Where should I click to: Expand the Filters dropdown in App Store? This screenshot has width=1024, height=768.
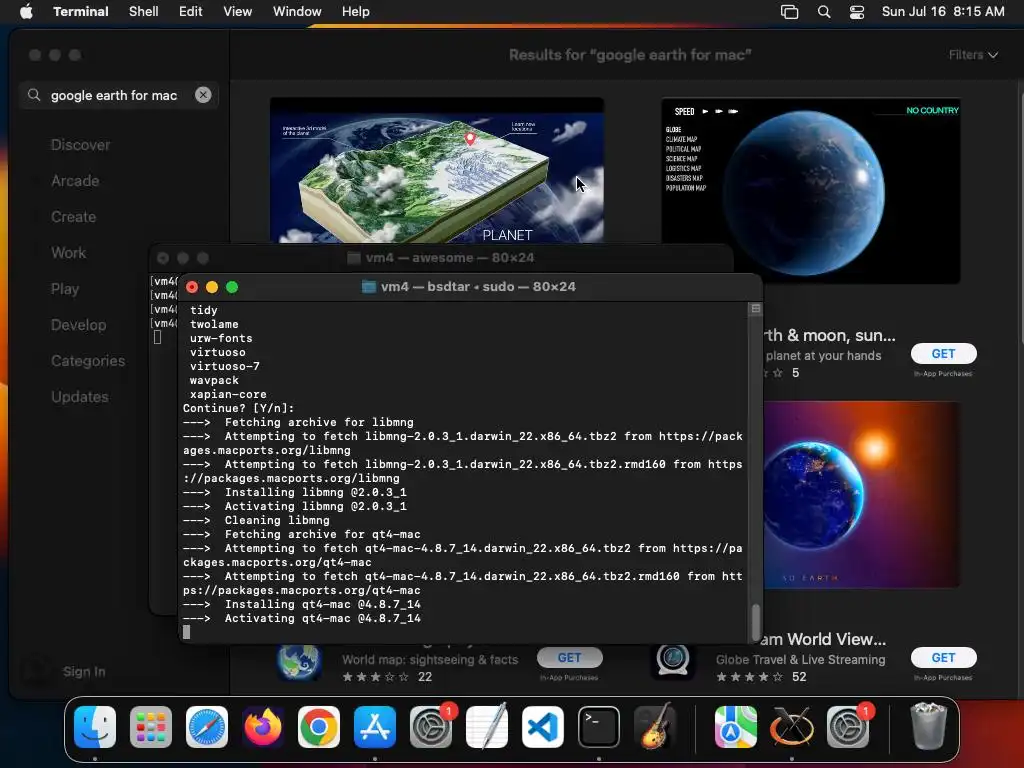[x=973, y=55]
